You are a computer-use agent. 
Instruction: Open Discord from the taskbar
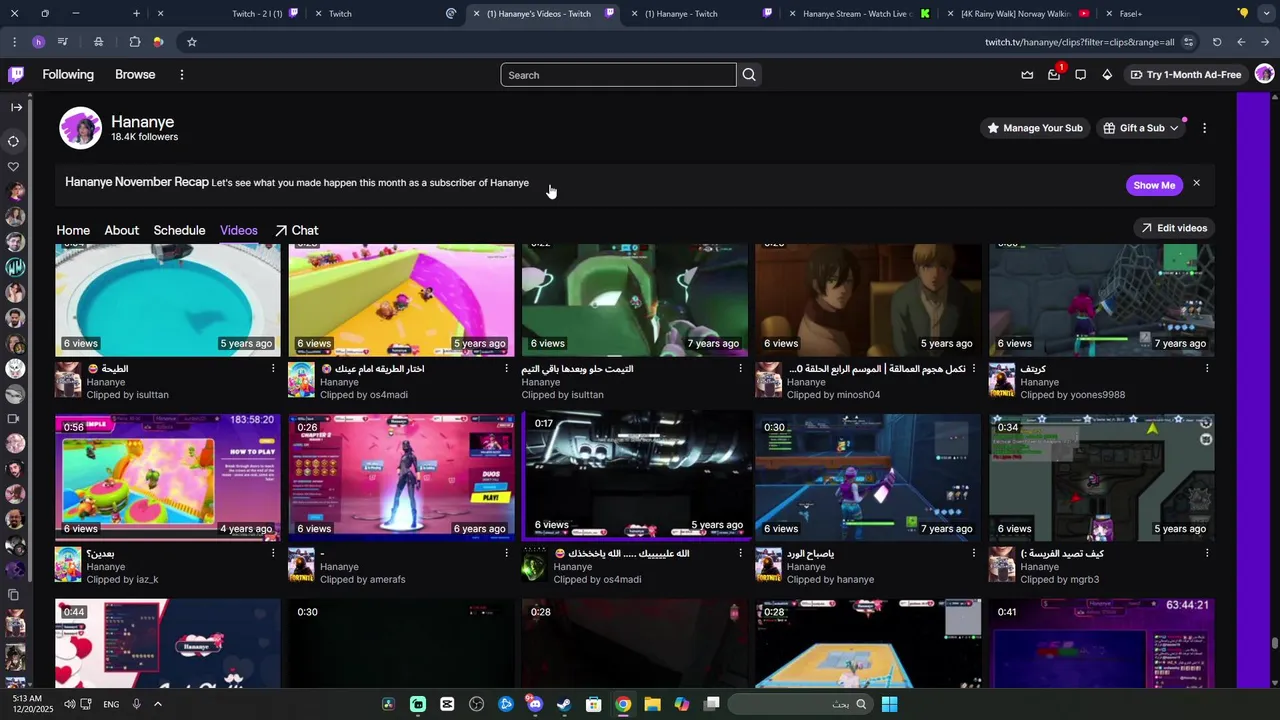[x=535, y=704]
